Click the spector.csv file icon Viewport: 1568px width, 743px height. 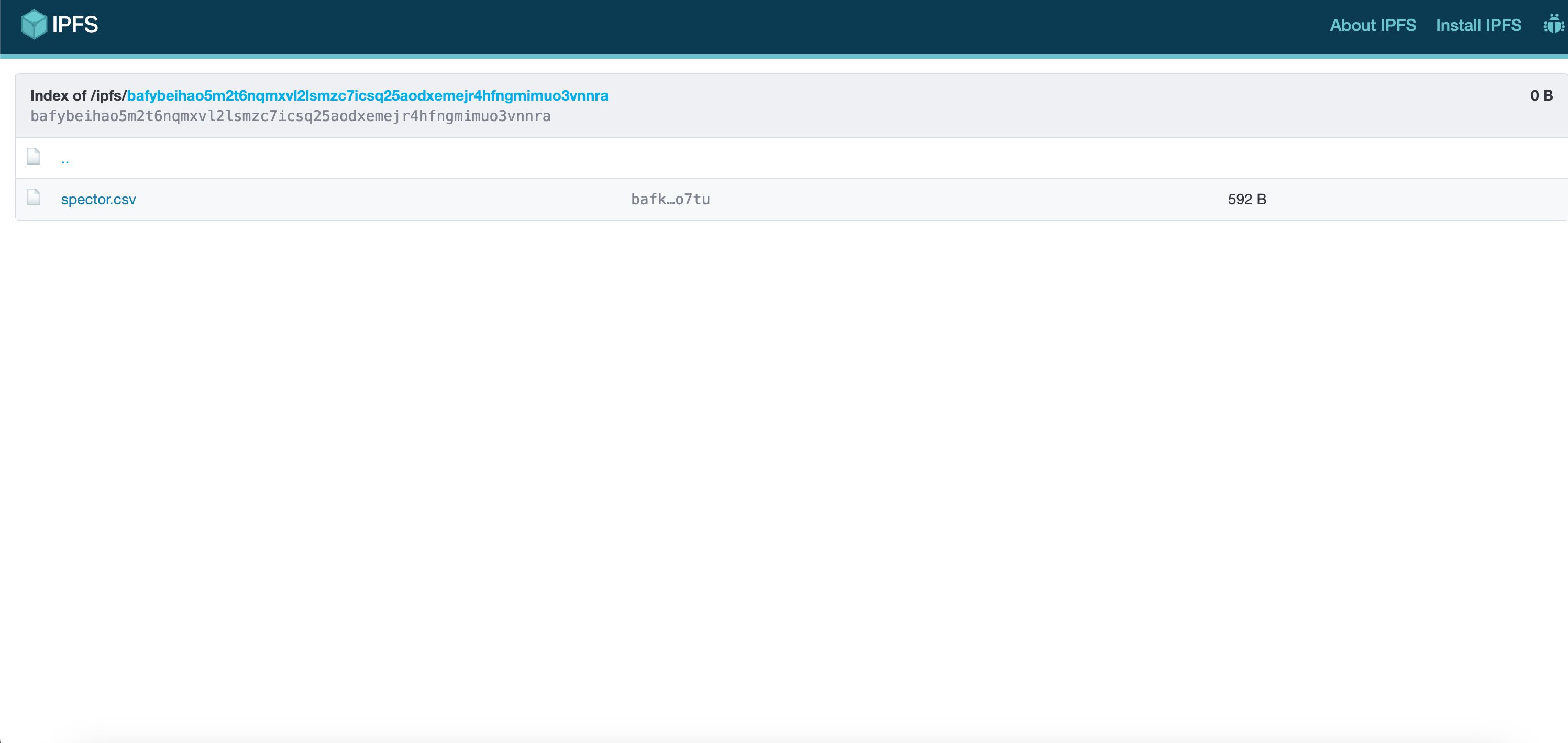(34, 198)
